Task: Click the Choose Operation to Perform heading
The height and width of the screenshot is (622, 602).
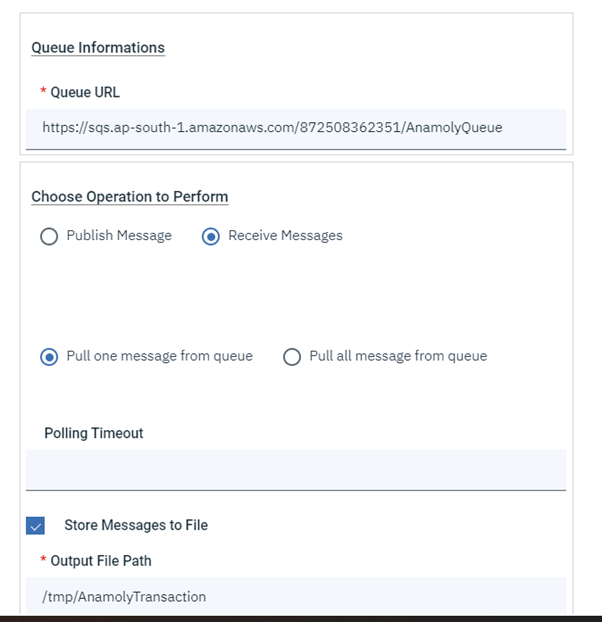Action: coord(130,196)
